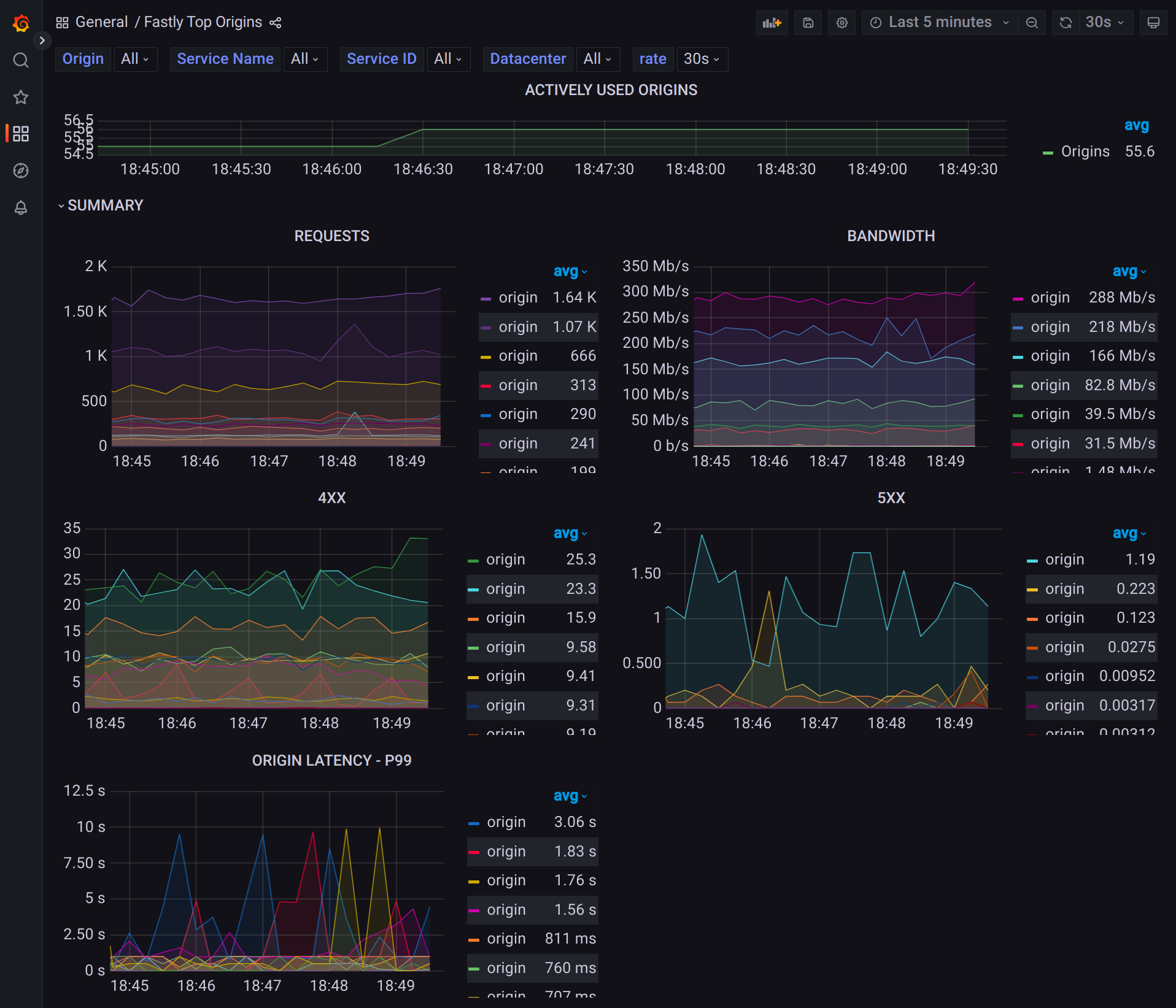Click color swatch of 5XX origin 1.19
The width and height of the screenshot is (1176, 1008).
click(x=1032, y=561)
